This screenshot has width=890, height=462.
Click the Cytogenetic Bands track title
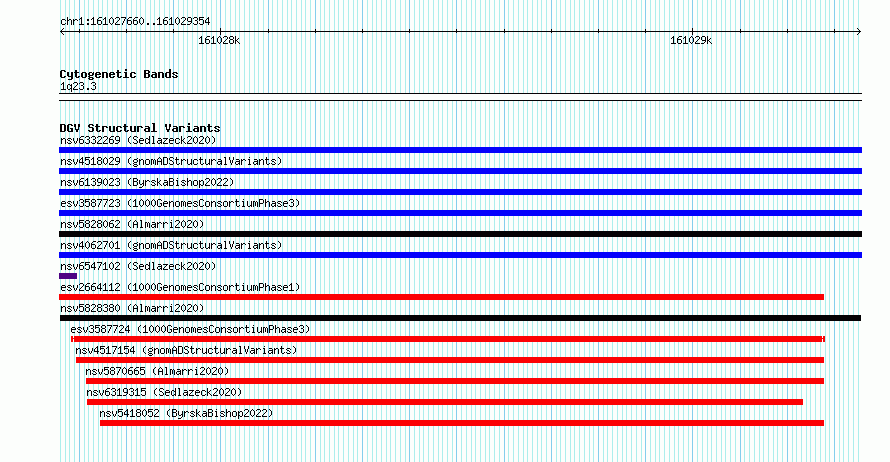pos(119,74)
